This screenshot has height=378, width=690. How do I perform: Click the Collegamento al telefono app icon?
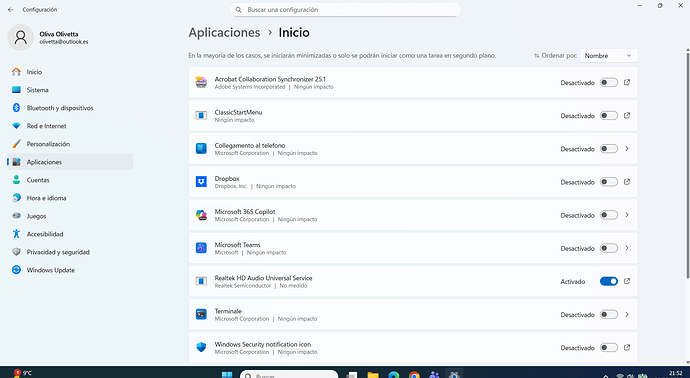[201, 149]
